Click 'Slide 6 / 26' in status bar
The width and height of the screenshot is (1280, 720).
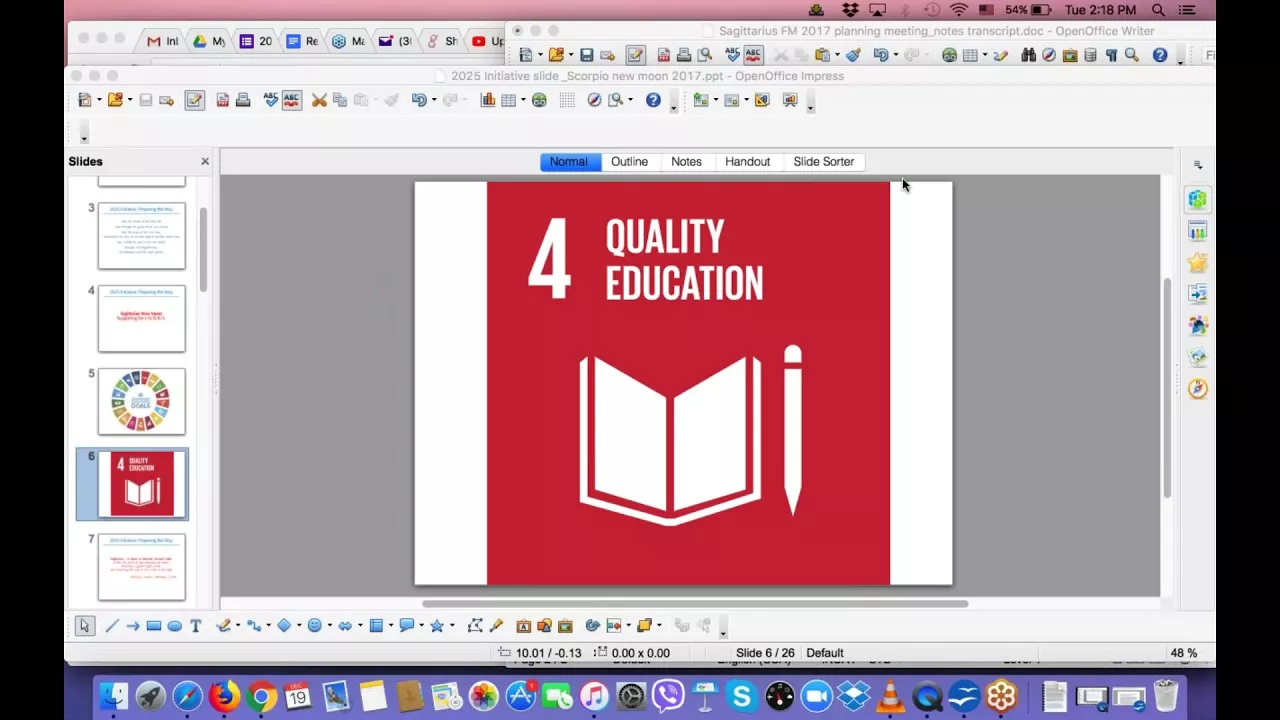coord(765,653)
